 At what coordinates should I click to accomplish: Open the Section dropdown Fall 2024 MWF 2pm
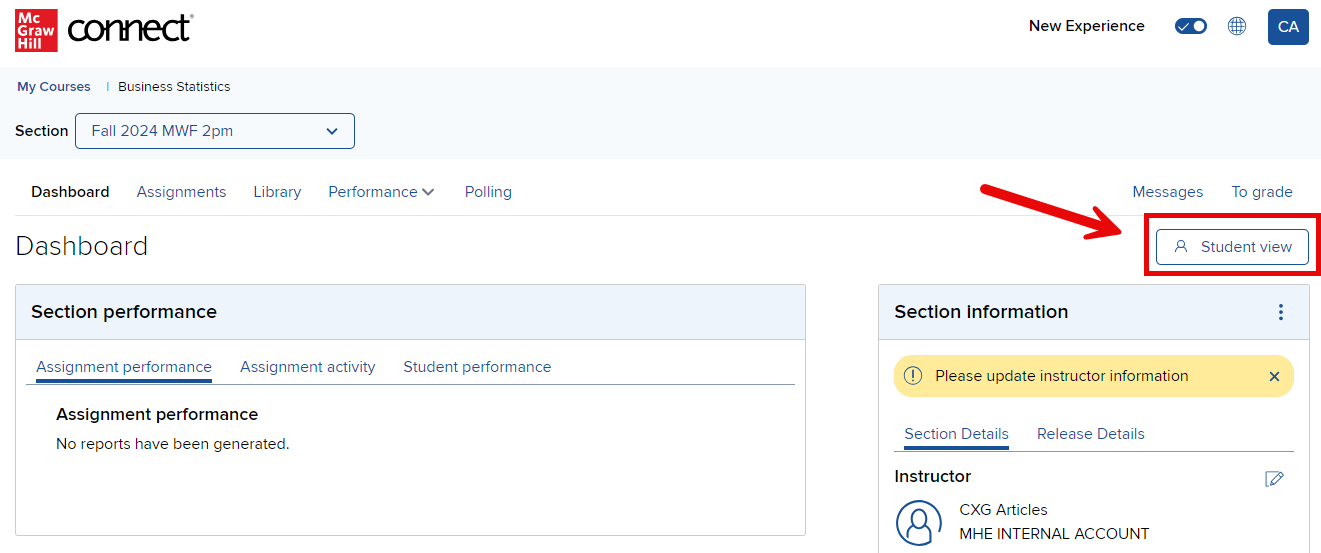coord(215,131)
